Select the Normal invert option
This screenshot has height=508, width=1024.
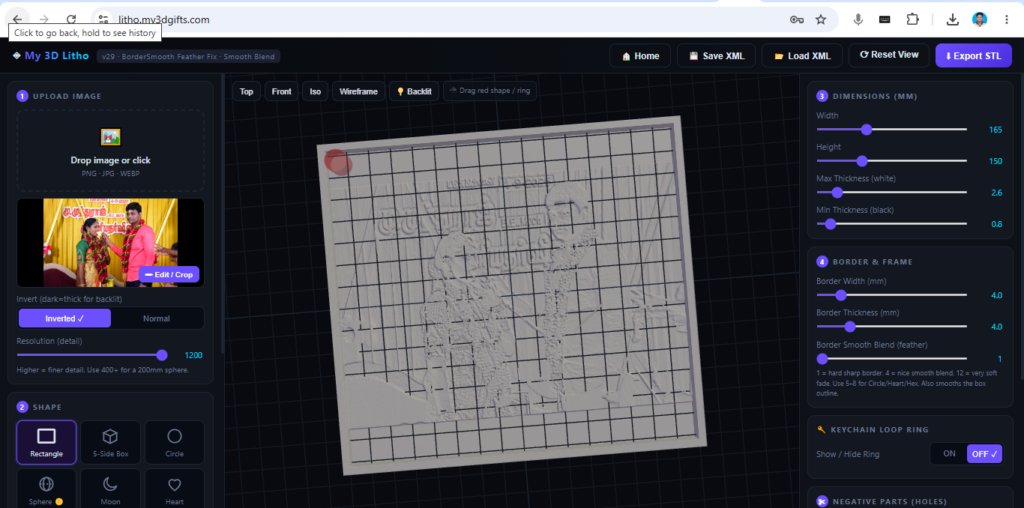tap(157, 319)
